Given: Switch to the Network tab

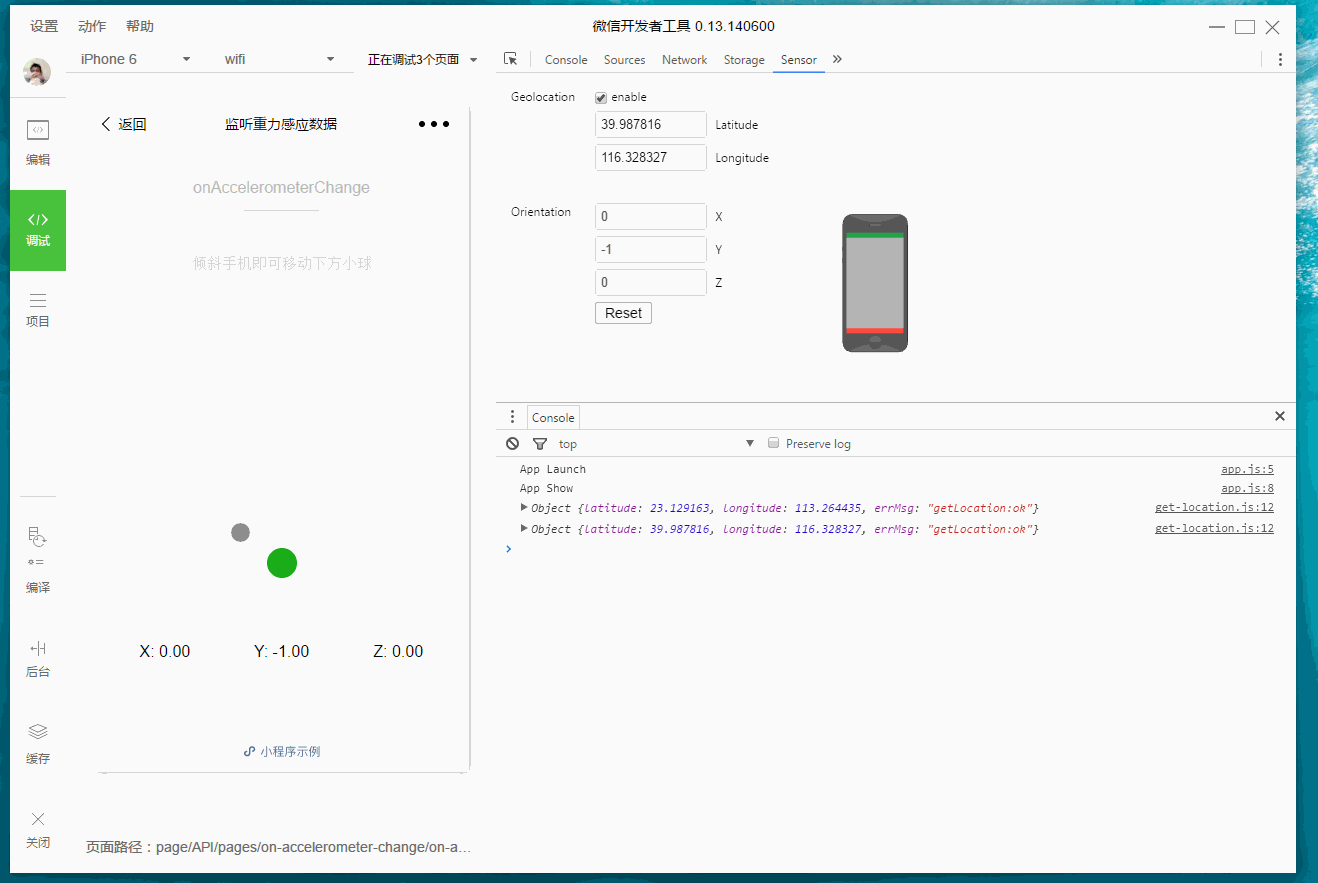Looking at the screenshot, I should 684,60.
